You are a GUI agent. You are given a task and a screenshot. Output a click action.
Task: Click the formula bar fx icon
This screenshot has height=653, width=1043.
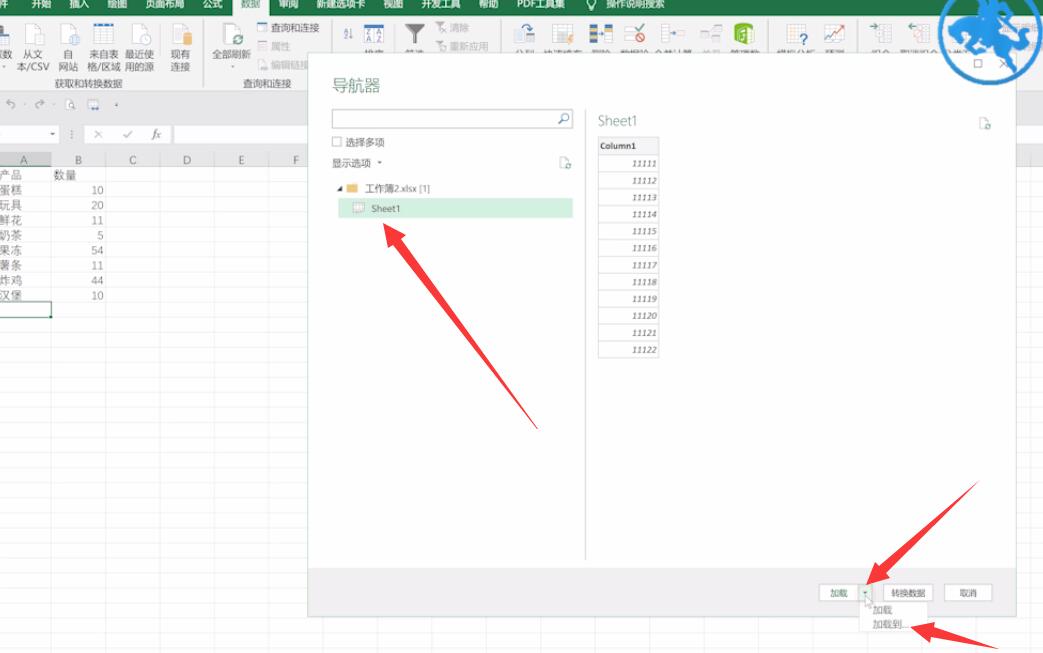point(156,134)
